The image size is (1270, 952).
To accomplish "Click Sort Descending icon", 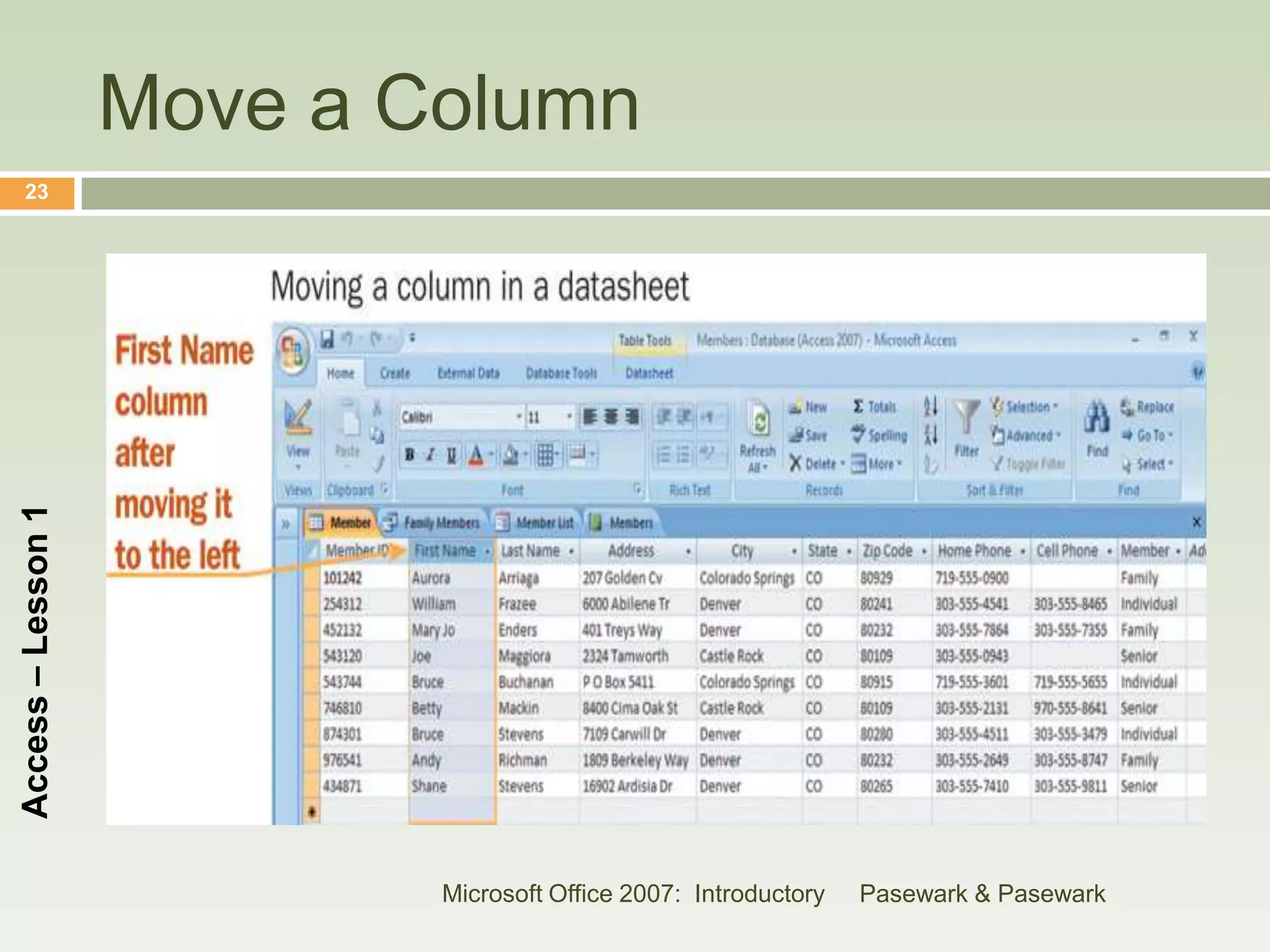I will pos(930,434).
